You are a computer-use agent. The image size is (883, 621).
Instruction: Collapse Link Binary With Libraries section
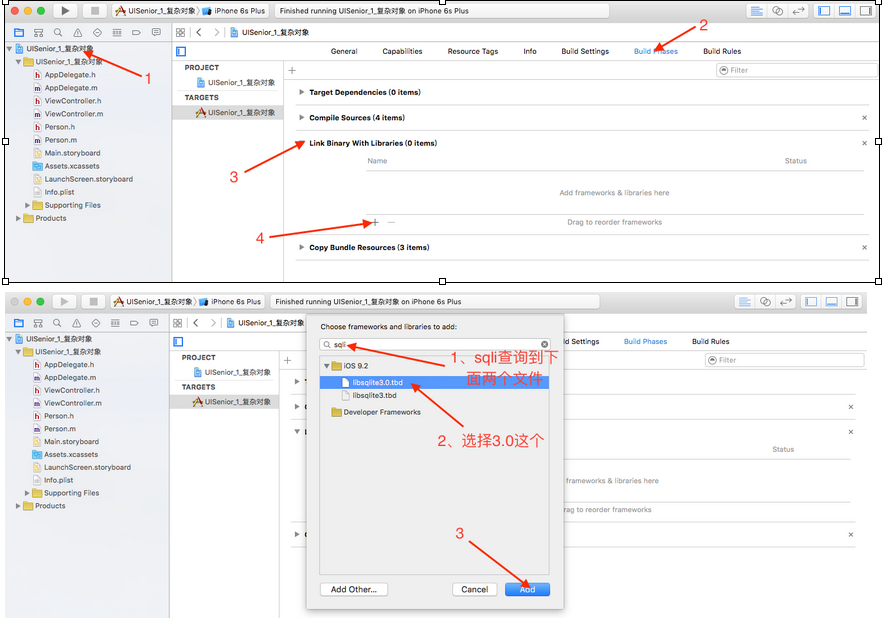(x=301, y=143)
